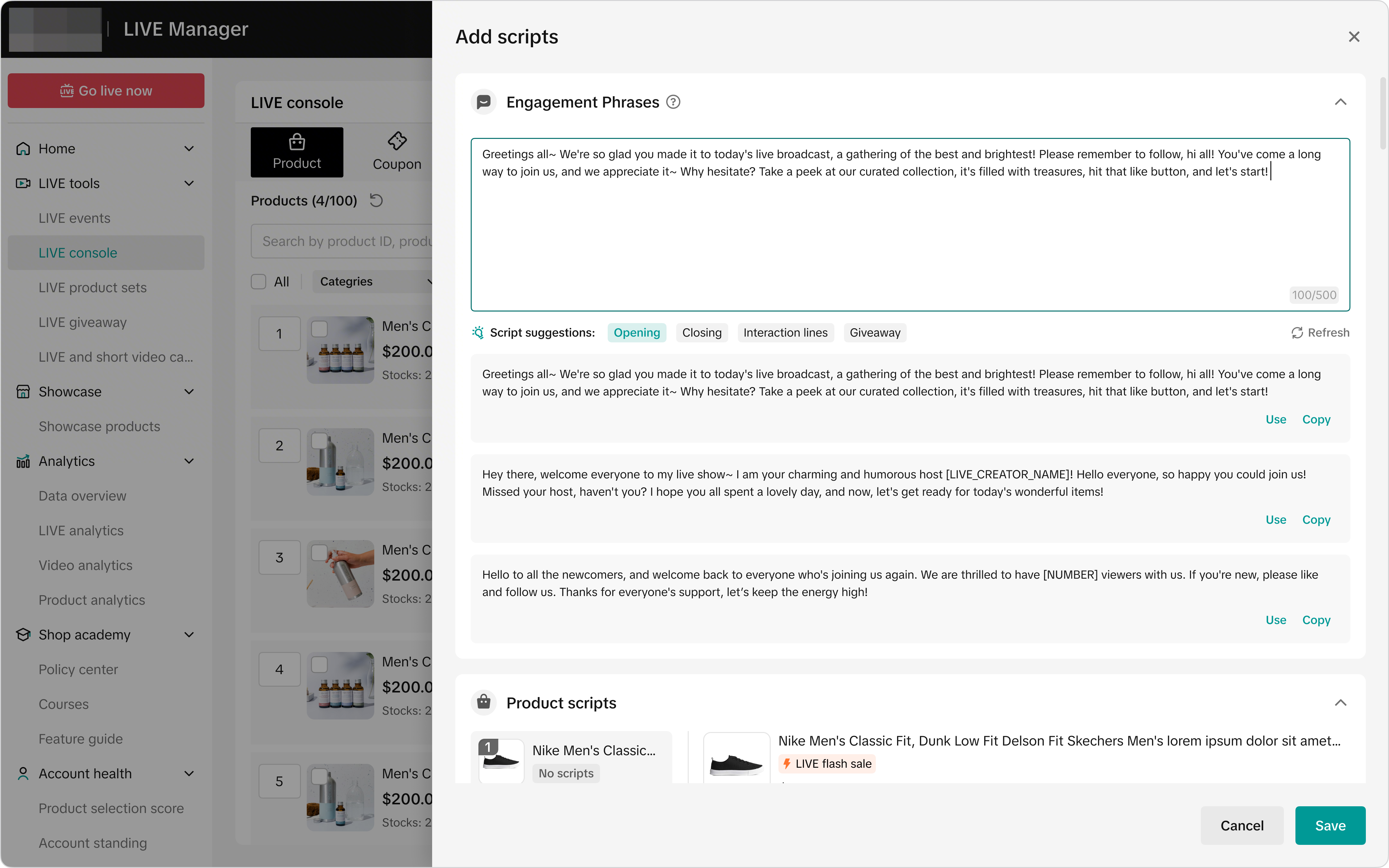Save the scripts
1389x868 pixels.
[1330, 825]
